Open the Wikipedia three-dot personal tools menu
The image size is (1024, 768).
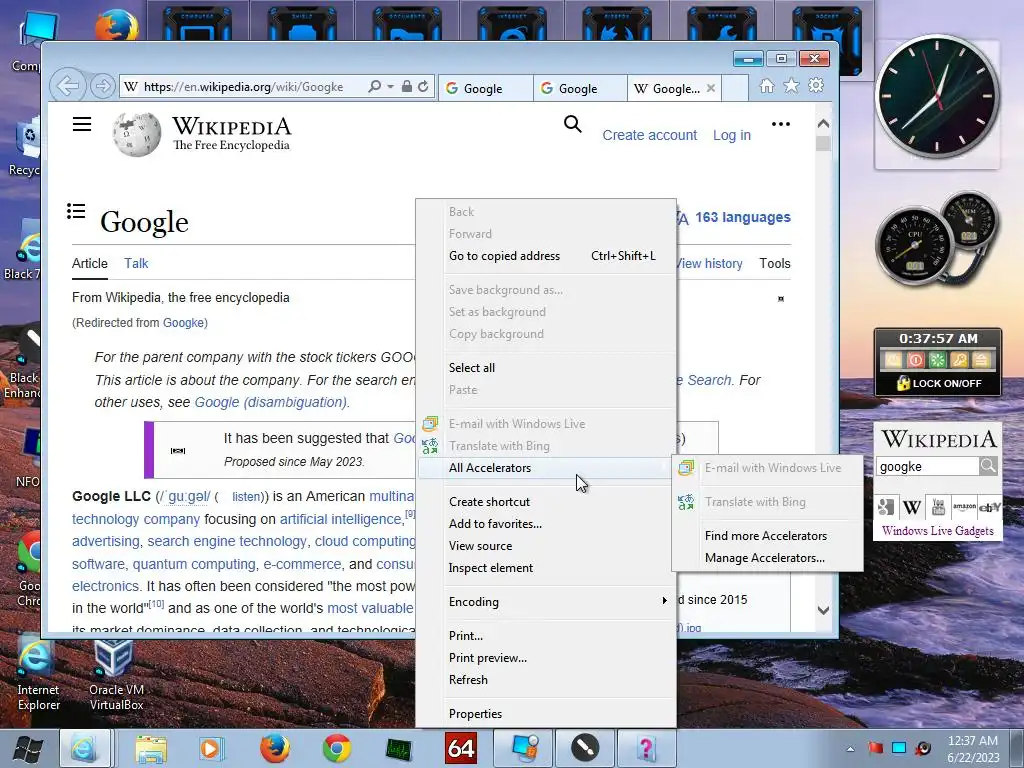click(780, 124)
